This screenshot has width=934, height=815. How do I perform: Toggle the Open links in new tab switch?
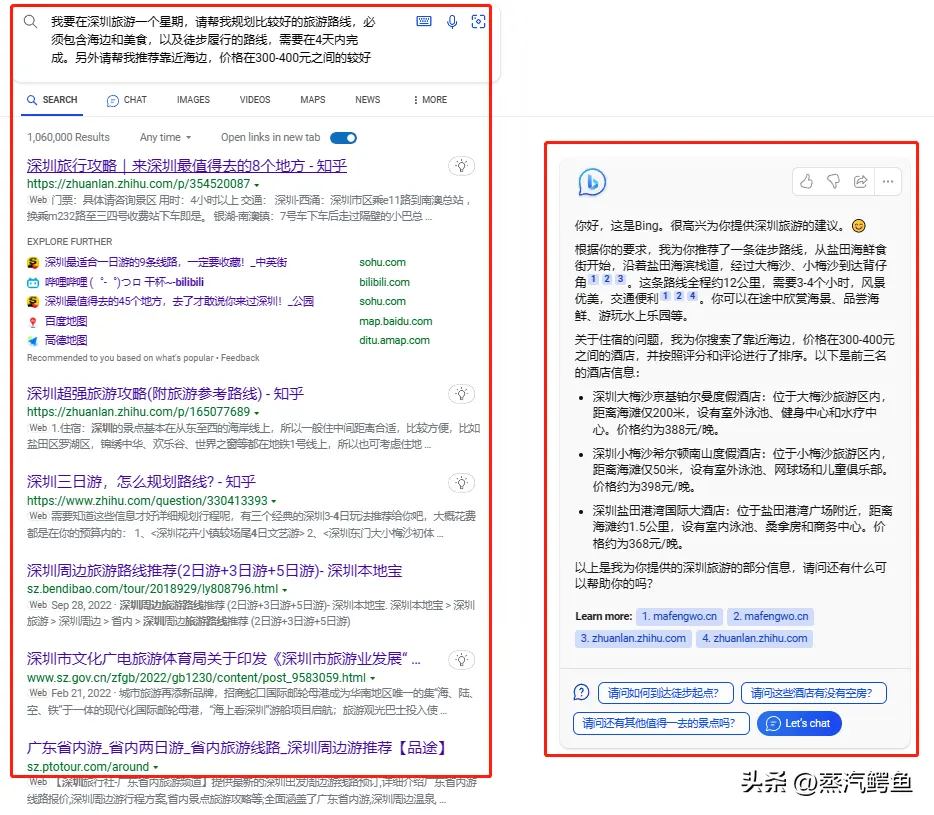344,138
